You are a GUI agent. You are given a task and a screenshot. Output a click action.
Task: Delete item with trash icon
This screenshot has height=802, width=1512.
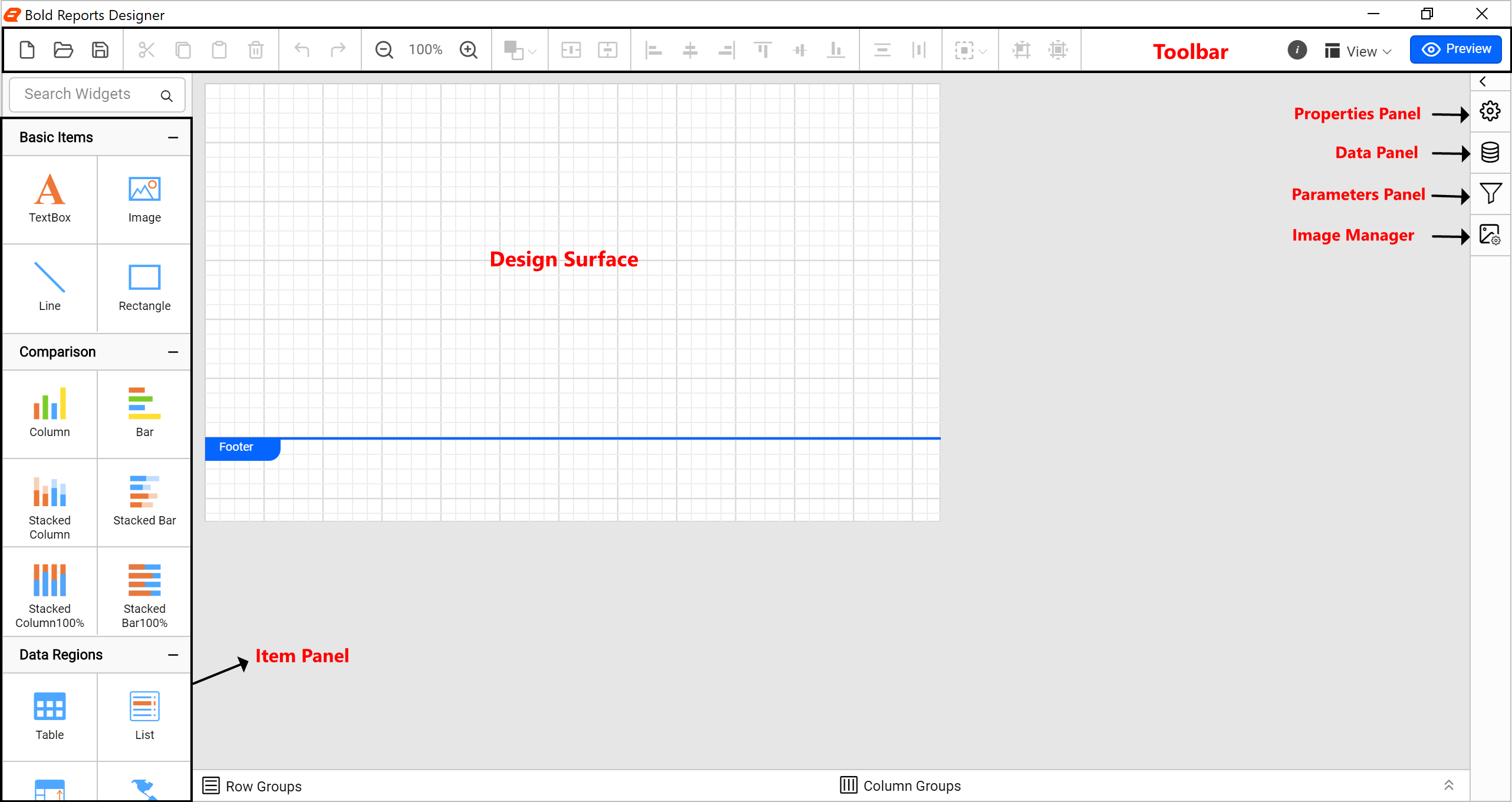[256, 50]
